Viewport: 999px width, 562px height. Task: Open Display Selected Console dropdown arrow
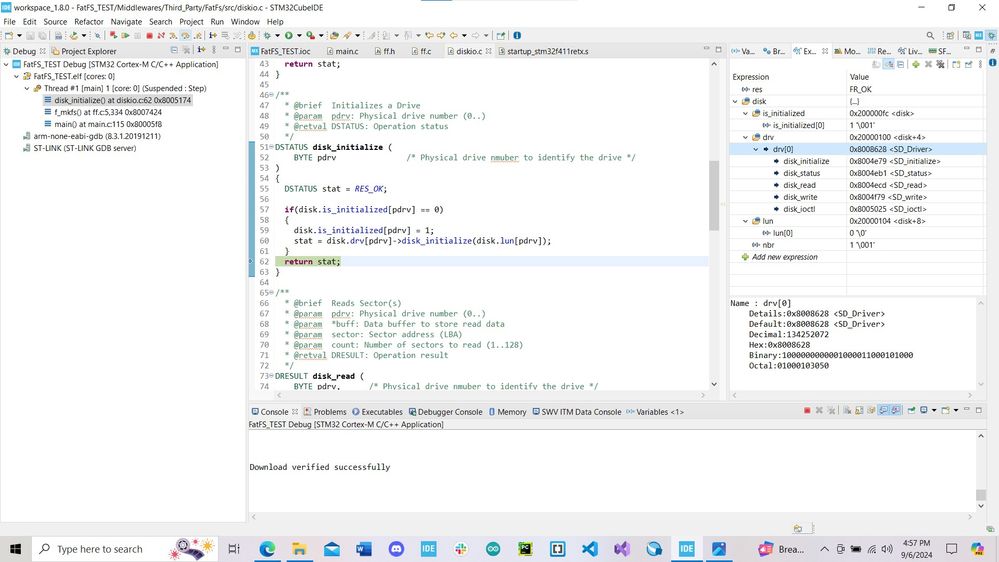point(934,410)
